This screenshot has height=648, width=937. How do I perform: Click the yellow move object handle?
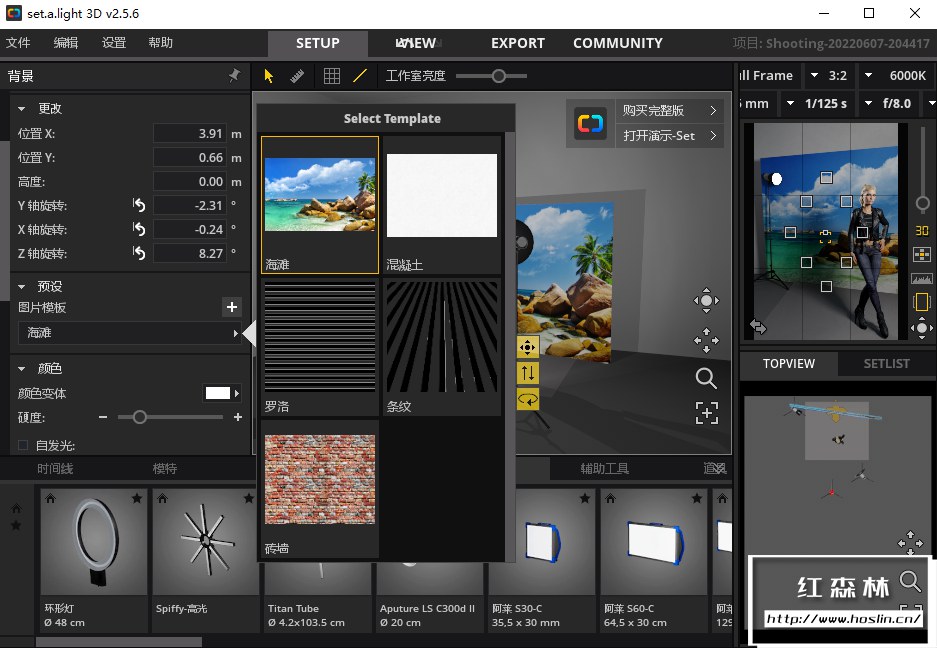(x=527, y=347)
